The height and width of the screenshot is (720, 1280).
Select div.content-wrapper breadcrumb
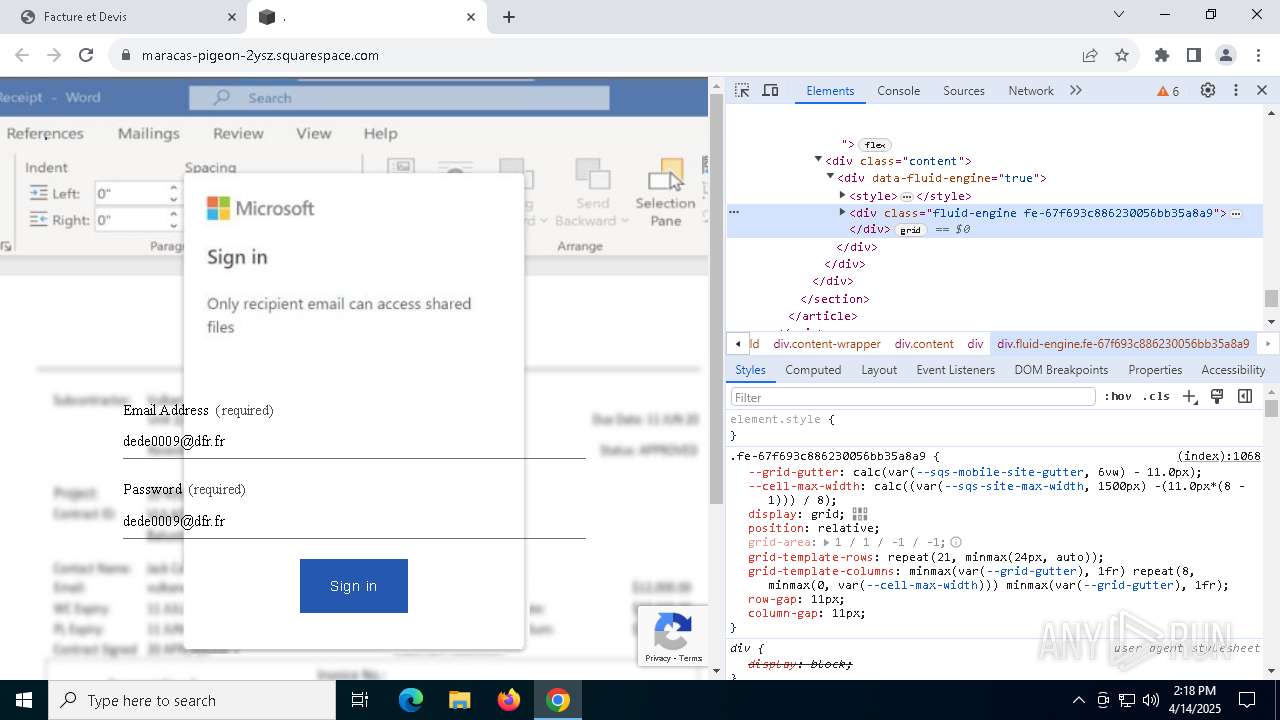[x=827, y=343]
